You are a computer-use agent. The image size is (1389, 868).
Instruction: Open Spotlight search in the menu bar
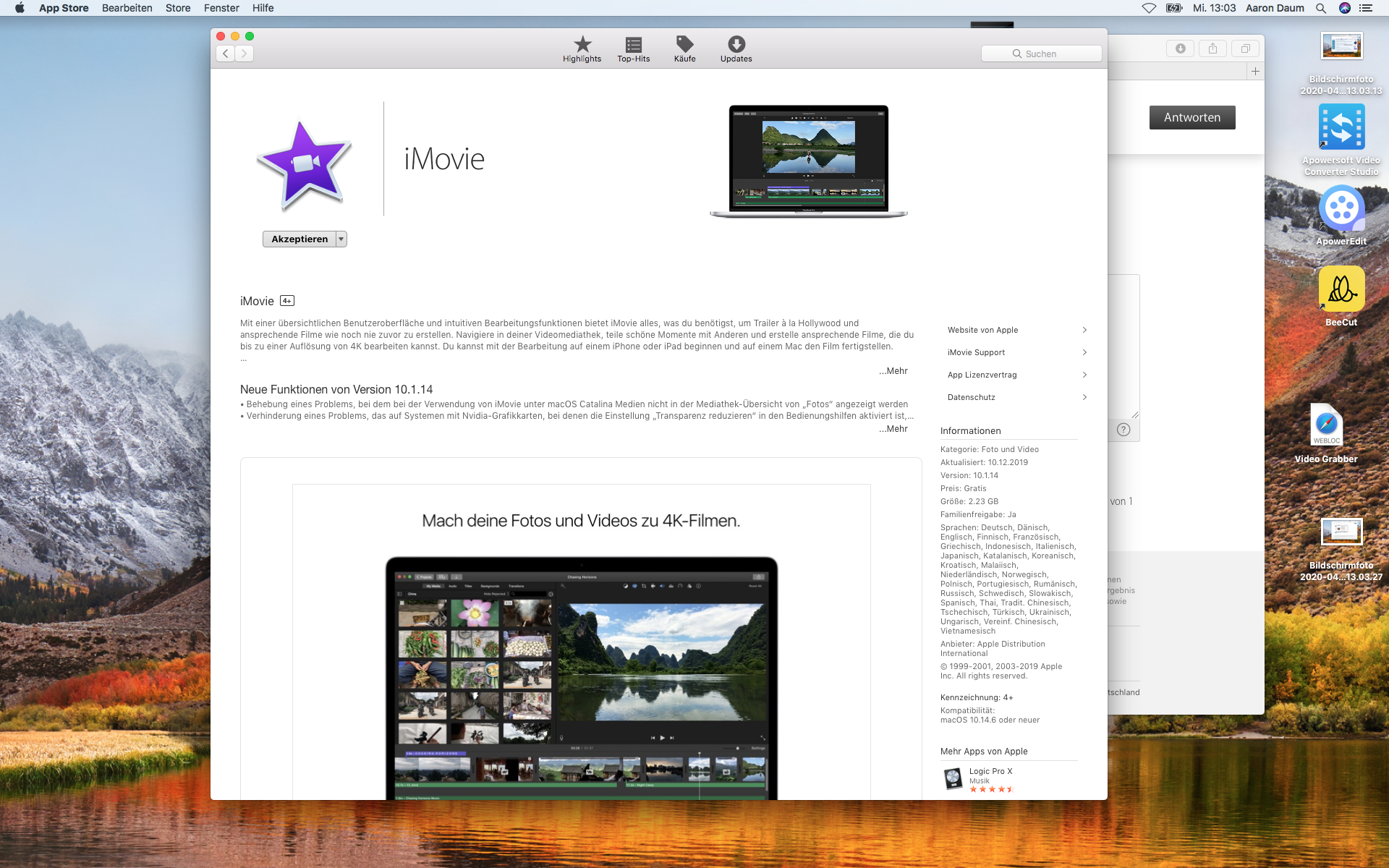pos(1320,8)
